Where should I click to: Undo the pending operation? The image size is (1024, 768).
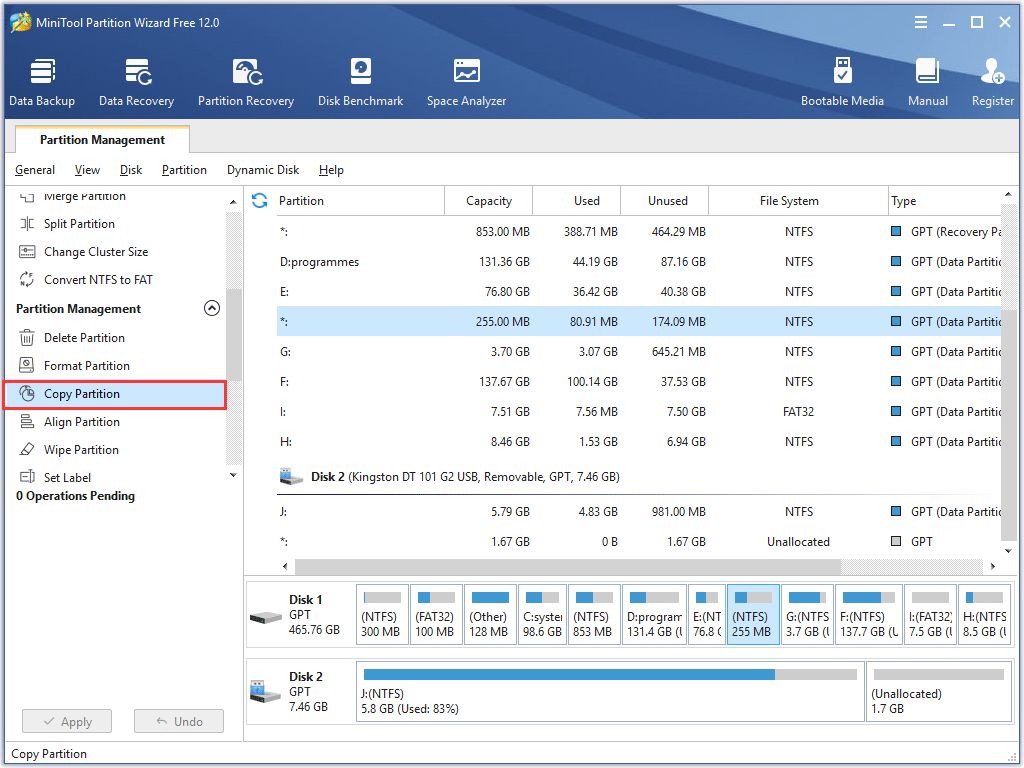[178, 721]
